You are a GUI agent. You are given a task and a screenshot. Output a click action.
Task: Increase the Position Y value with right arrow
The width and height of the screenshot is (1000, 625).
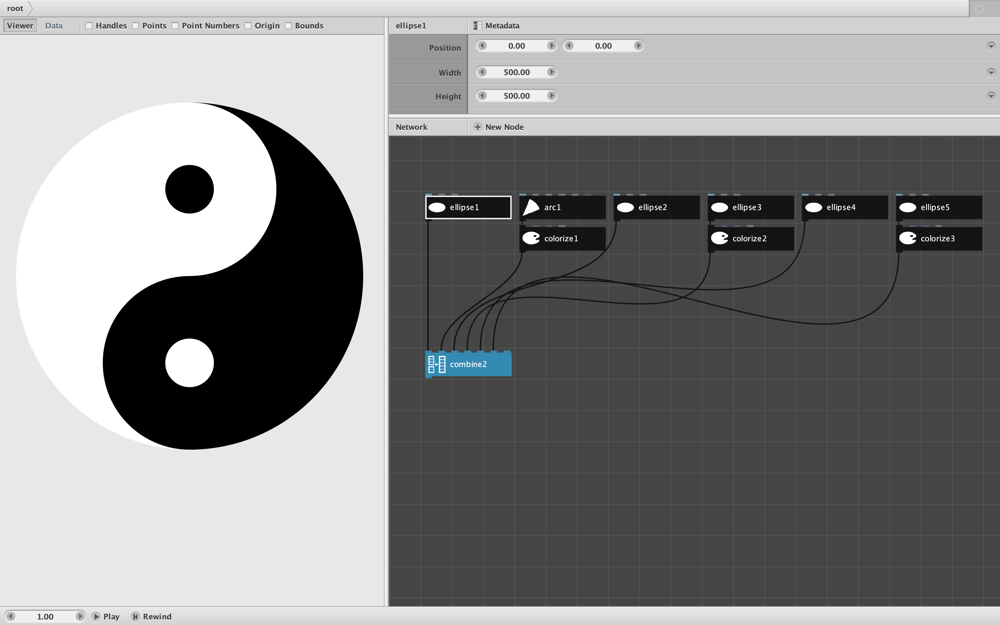tap(638, 46)
